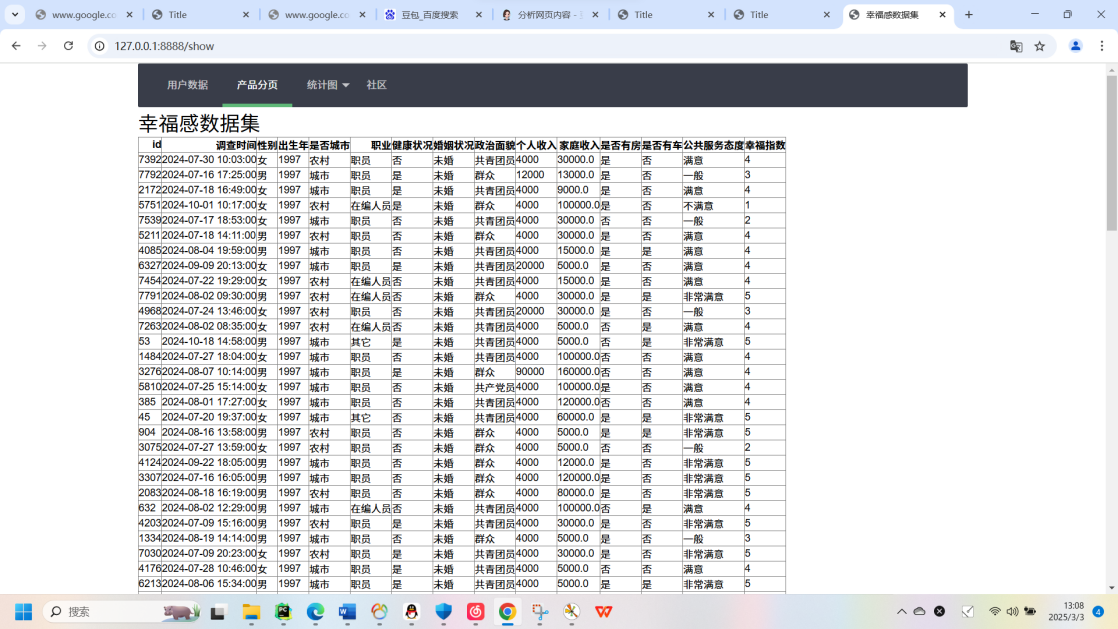1118x629 pixels.
Task: Select date cell 2024-07-16 17:25:00
Action: pyautogui.click(x=209, y=175)
